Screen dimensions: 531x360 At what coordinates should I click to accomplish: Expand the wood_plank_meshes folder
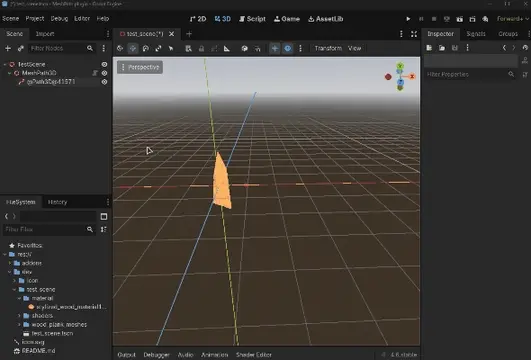pyautogui.click(x=19, y=324)
